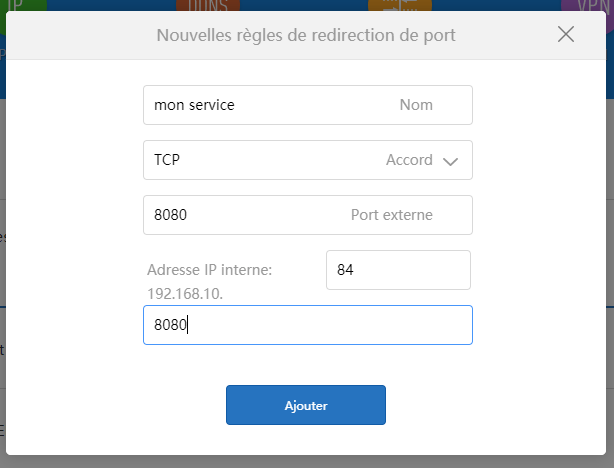The width and height of the screenshot is (614, 468).
Task: Focus the internal IP last octet field 84
Action: 398,270
